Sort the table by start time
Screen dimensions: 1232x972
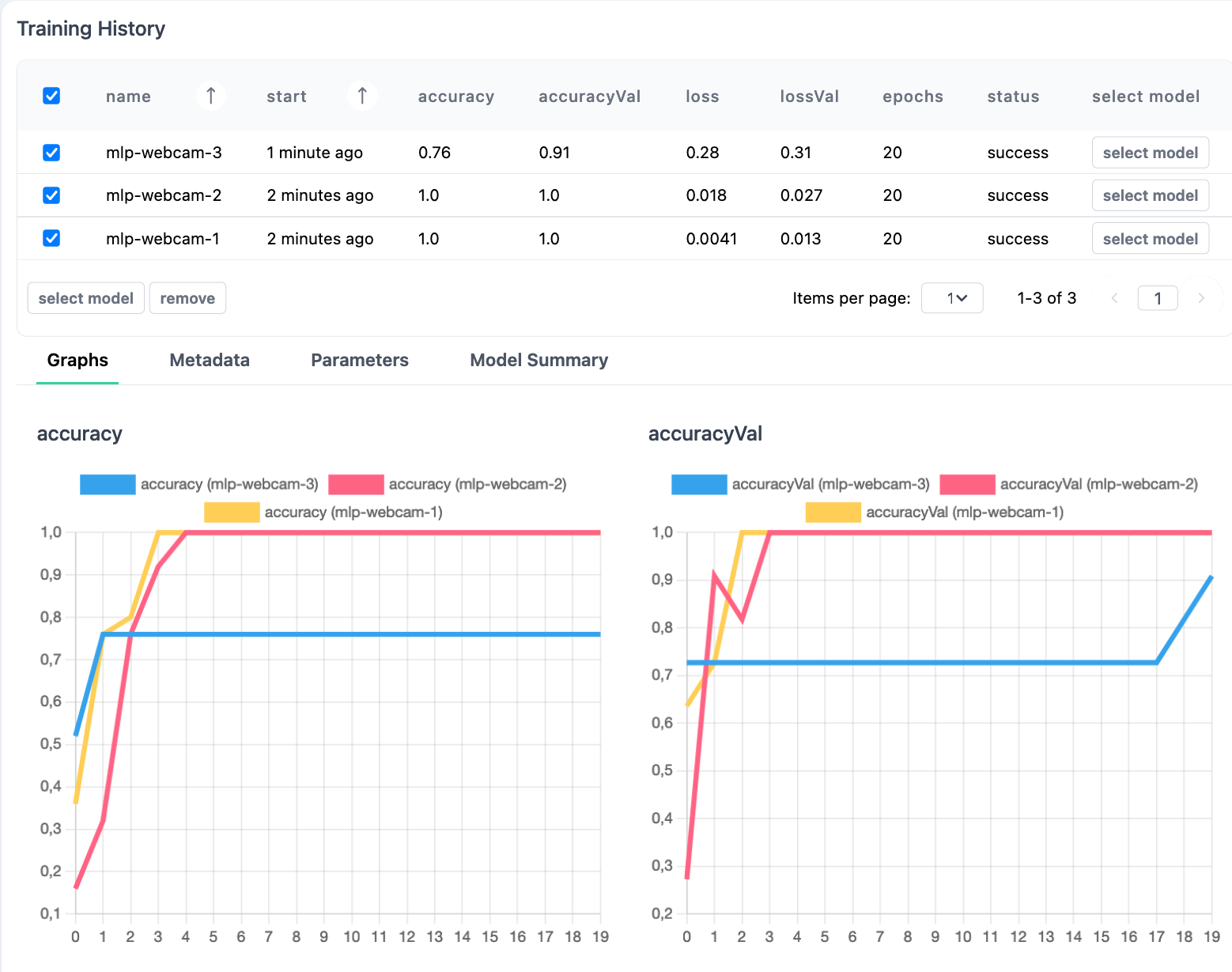click(x=362, y=95)
